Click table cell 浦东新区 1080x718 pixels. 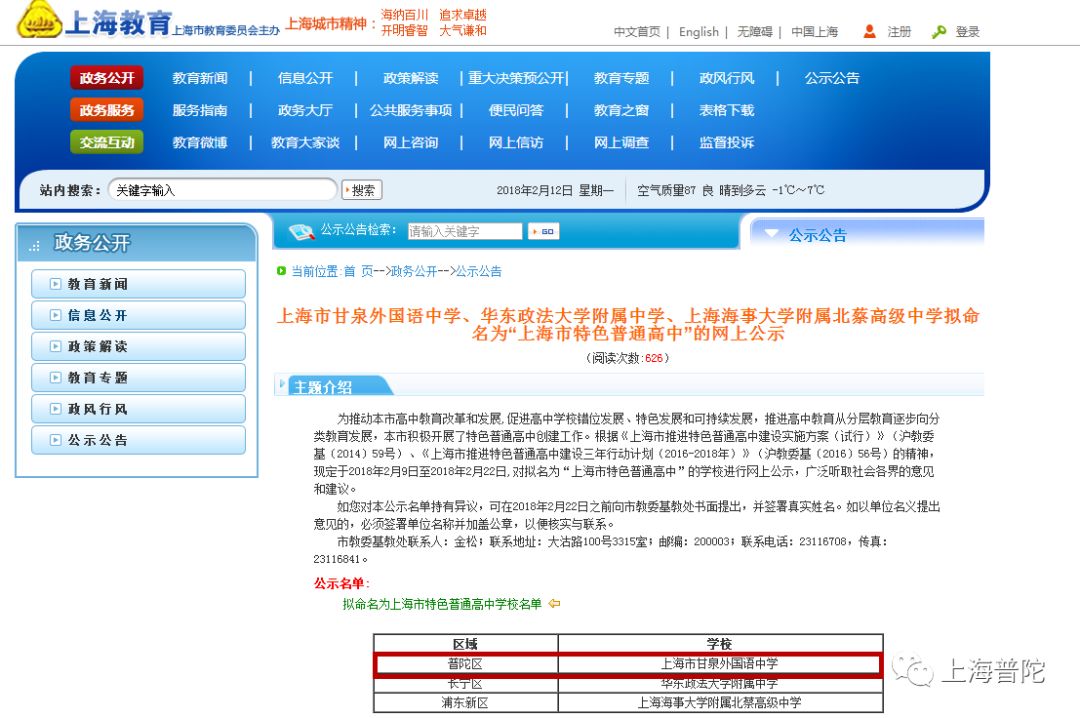pyautogui.click(x=465, y=703)
